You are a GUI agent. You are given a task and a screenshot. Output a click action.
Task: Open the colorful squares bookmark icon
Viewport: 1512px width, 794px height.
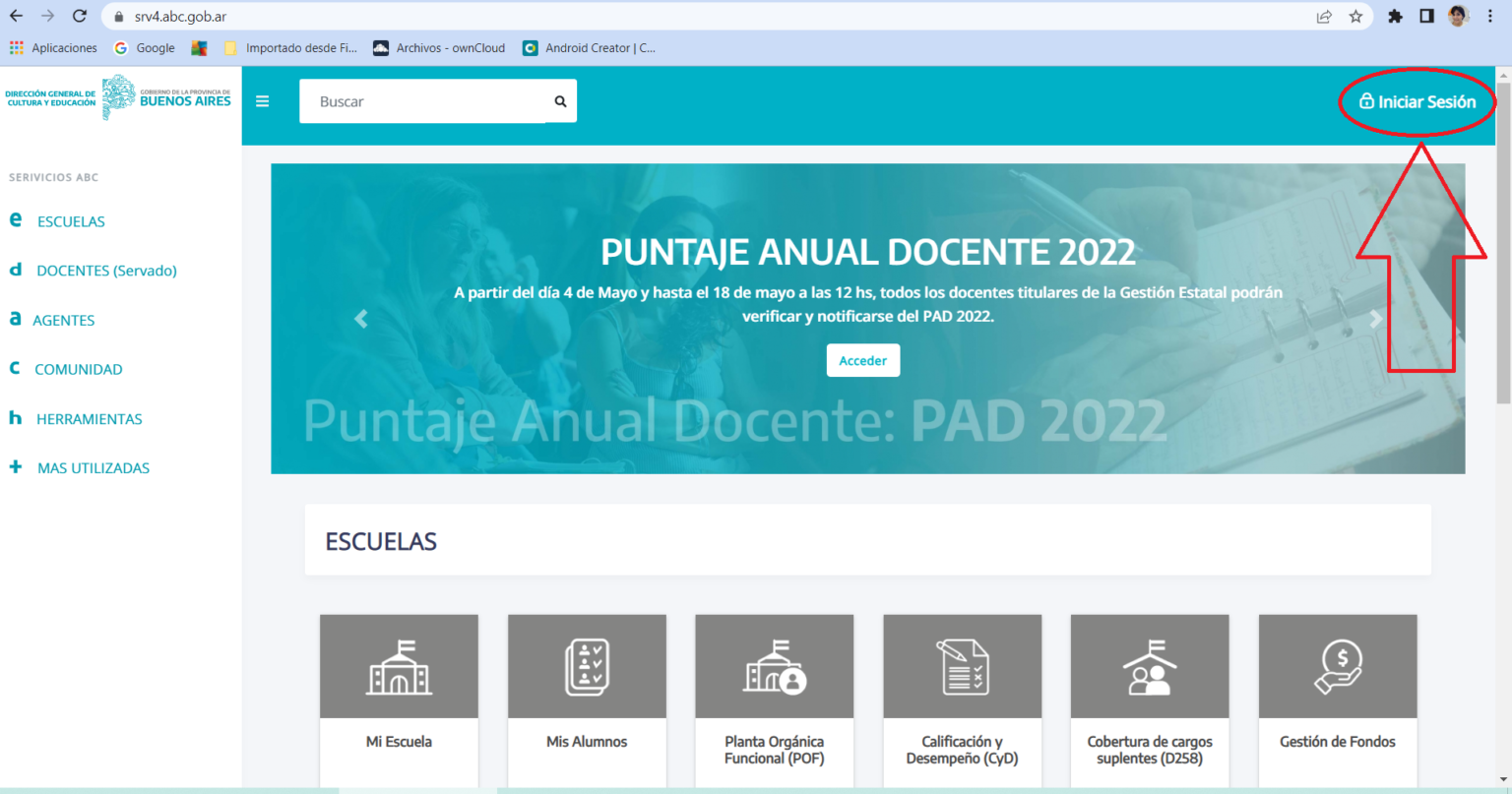coord(199,47)
